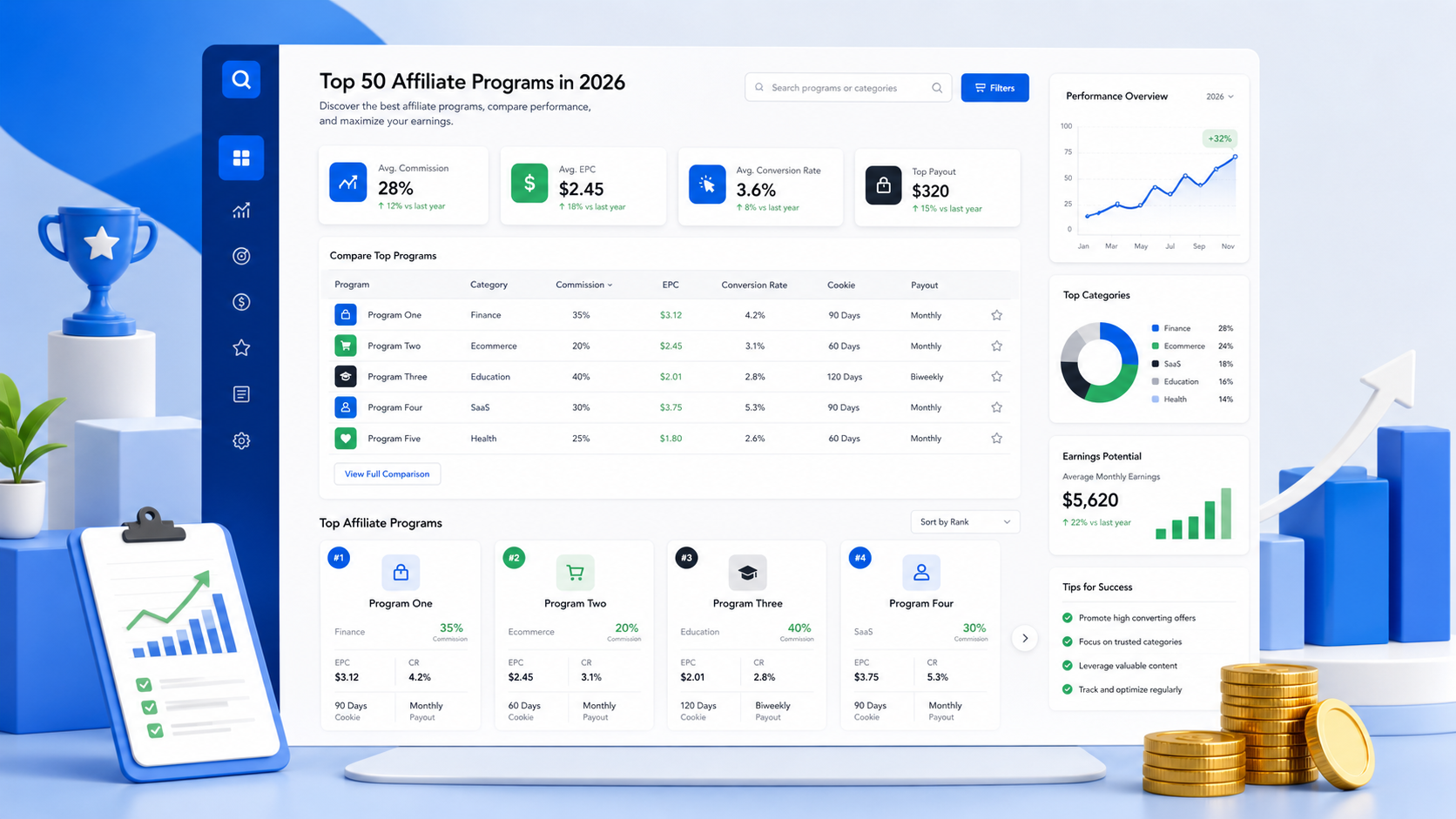The height and width of the screenshot is (819, 1456).
Task: Open the dollar earnings icon in sidebar
Action: tap(241, 302)
